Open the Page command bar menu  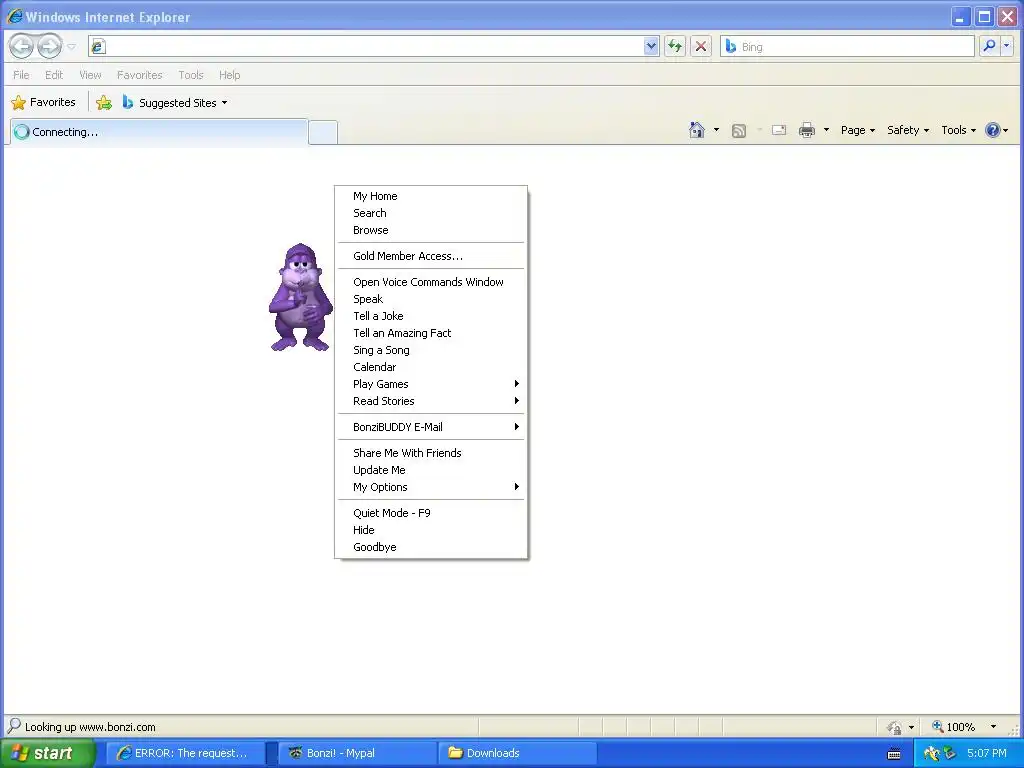(857, 130)
